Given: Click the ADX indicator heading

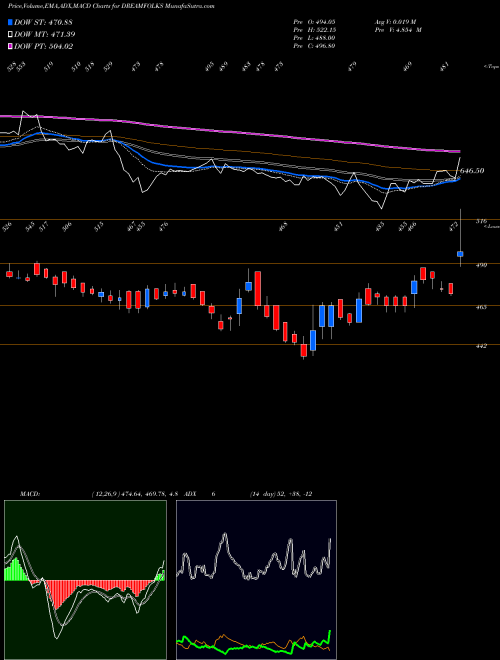Looking at the screenshot, I should tap(191, 494).
